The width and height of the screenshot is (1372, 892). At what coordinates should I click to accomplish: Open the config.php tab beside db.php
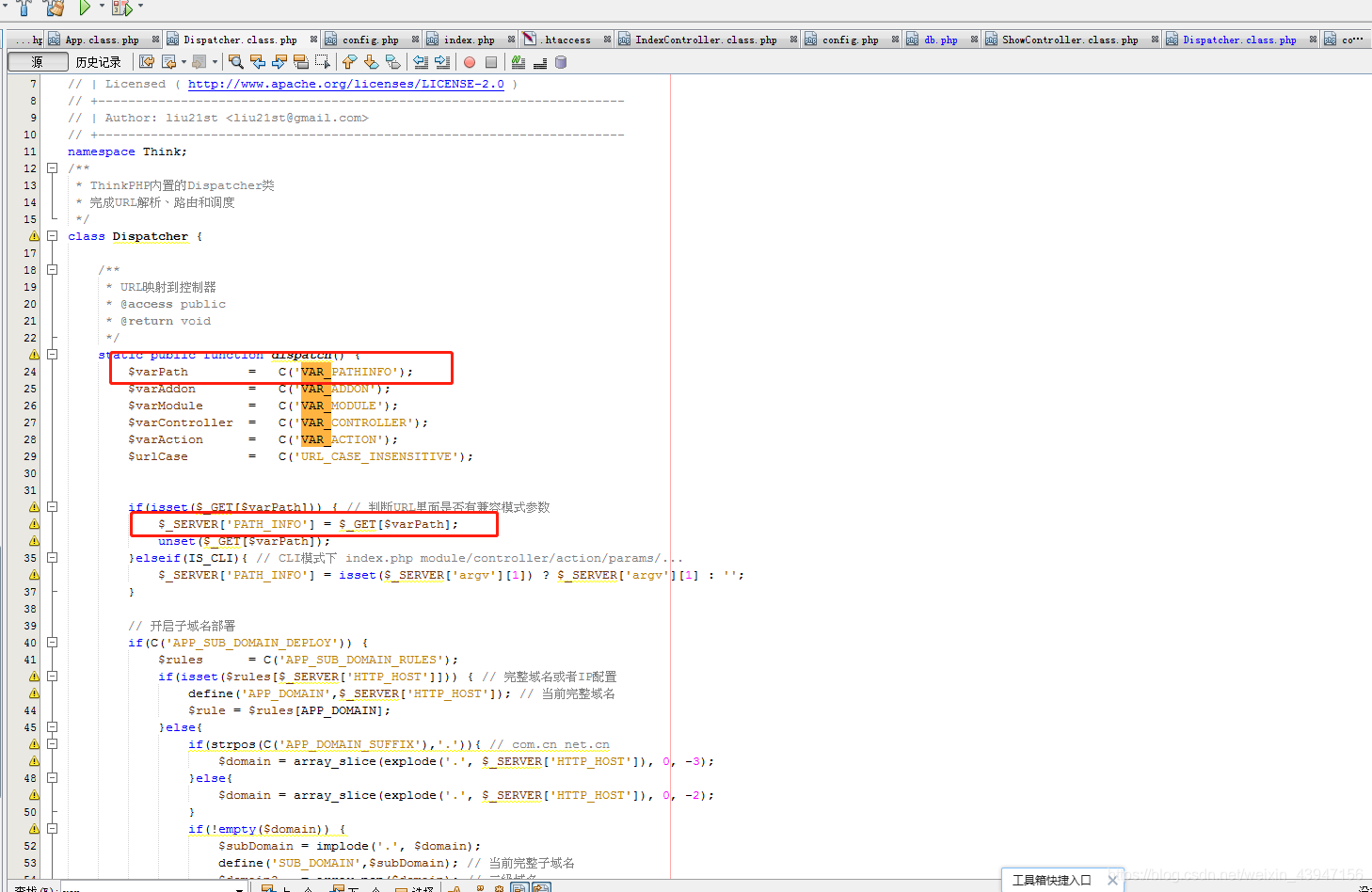(850, 40)
